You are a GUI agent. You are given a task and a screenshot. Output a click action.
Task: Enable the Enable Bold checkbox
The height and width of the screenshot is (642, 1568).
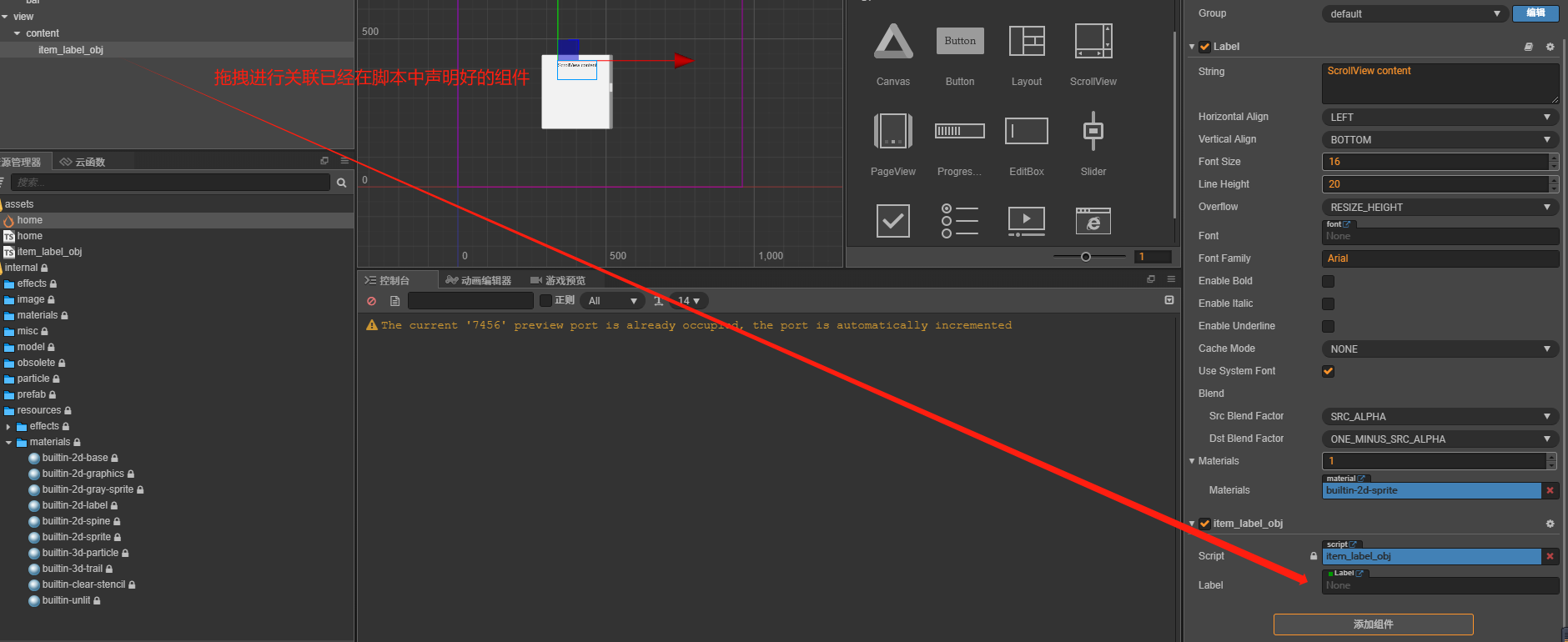1328,281
